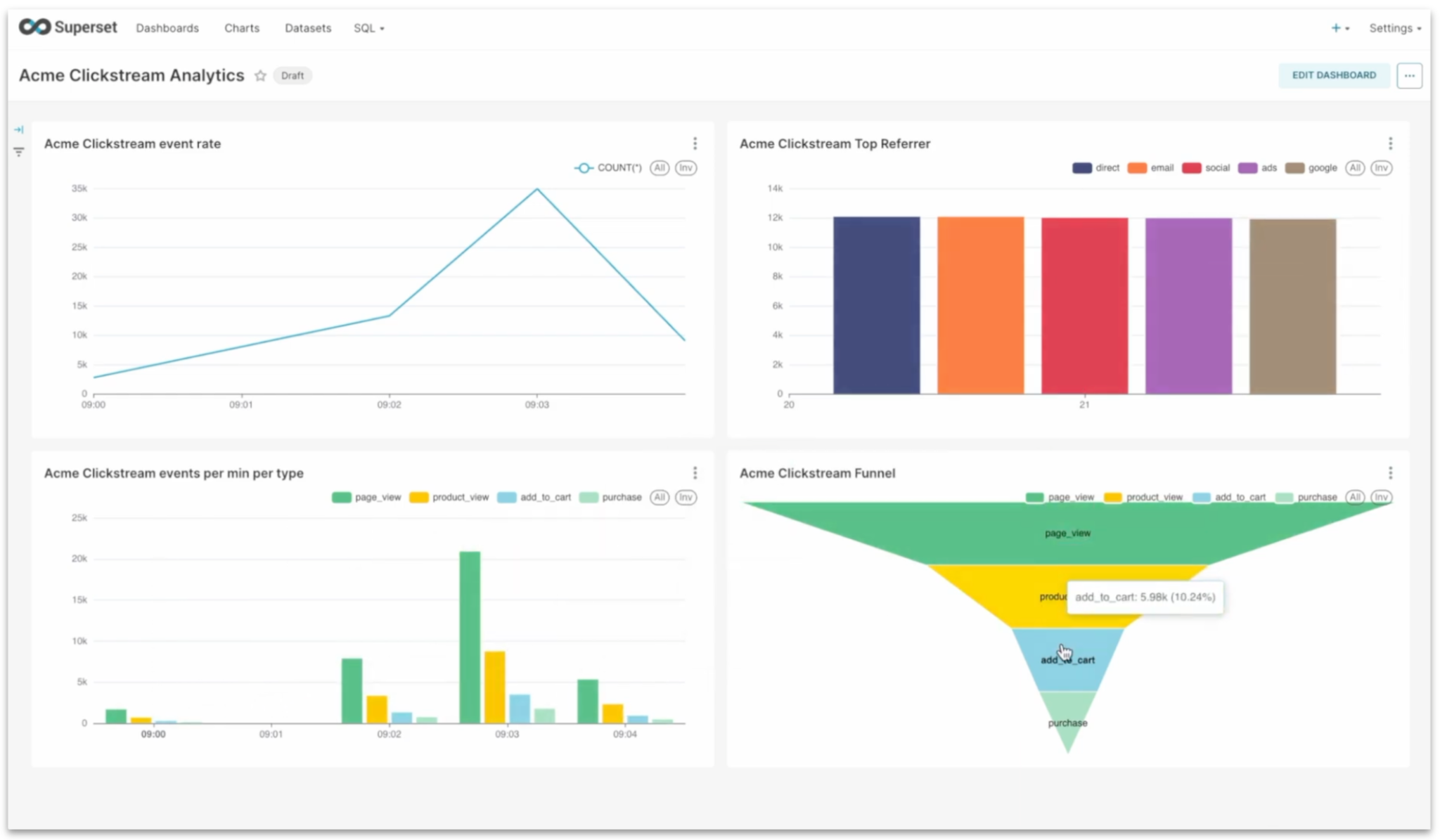Open Top Referrer chart three-dot menu
The image size is (1440, 840).
point(1390,143)
